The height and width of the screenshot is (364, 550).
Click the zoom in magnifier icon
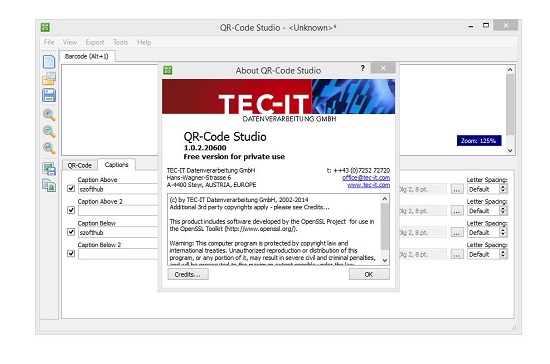pyautogui.click(x=49, y=114)
